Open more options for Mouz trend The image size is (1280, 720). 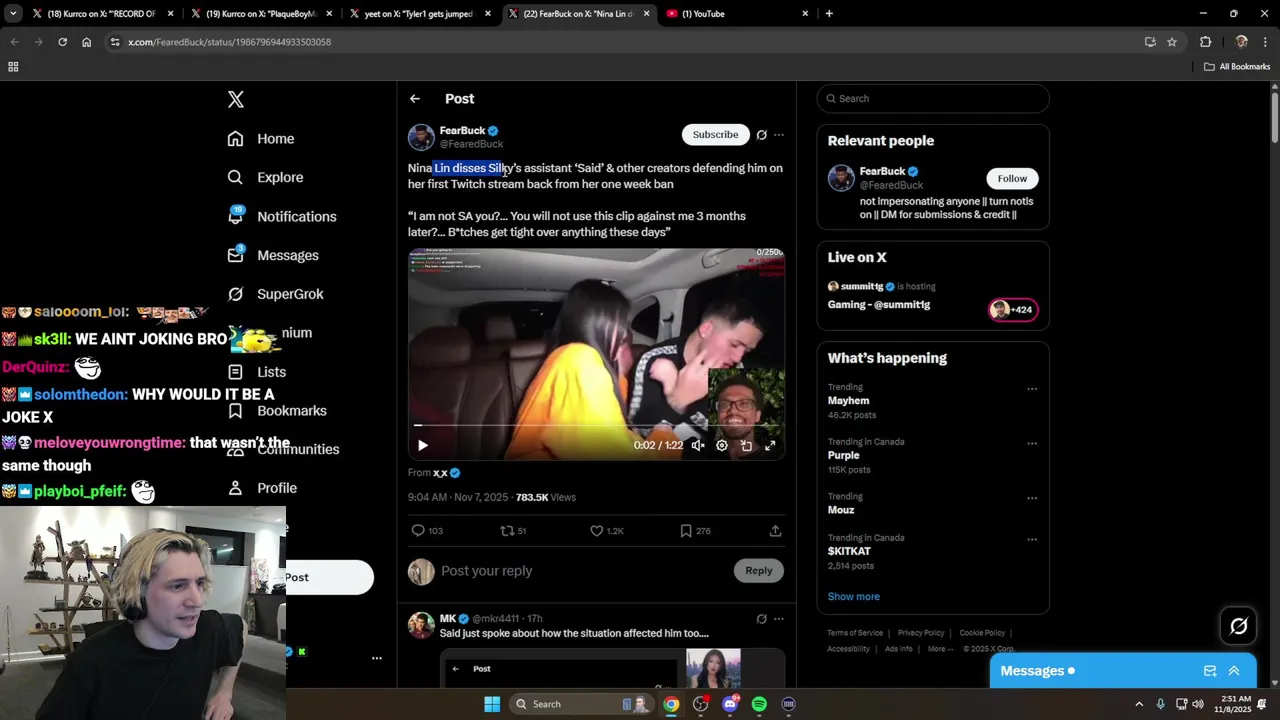tap(1032, 498)
